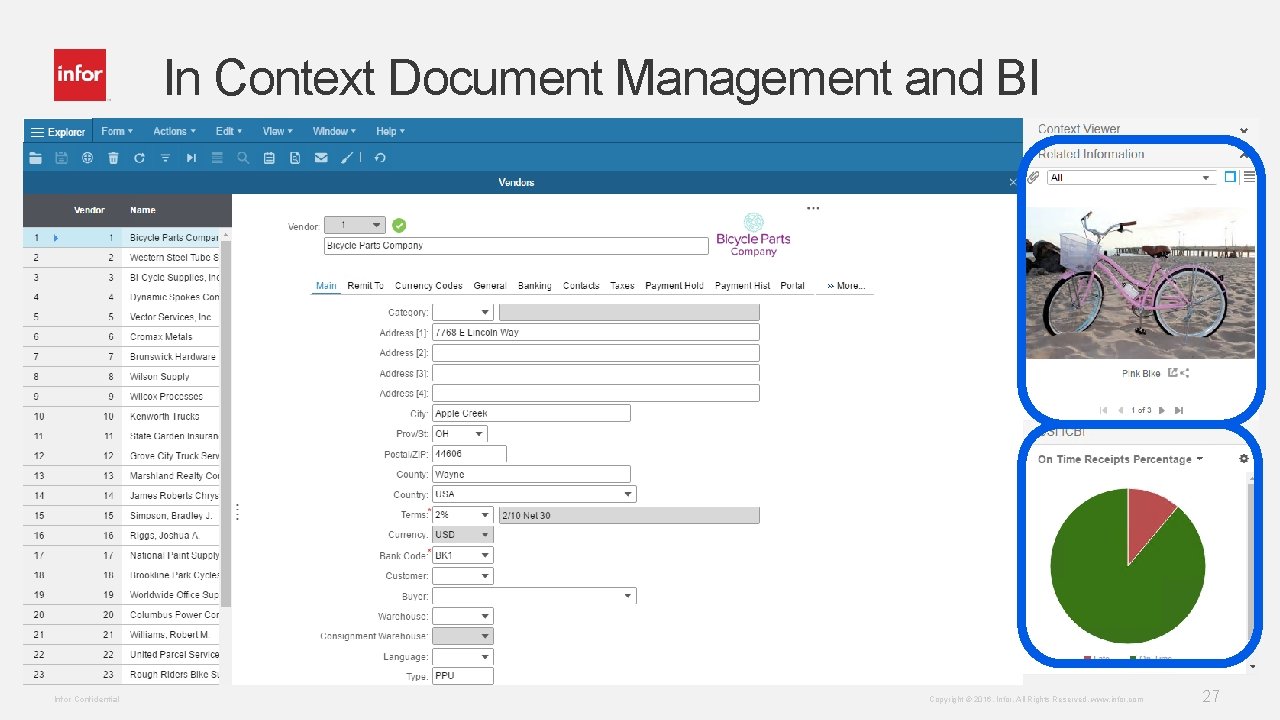This screenshot has height=720, width=1280.
Task: Select the filter toolbar icon
Action: 165,157
